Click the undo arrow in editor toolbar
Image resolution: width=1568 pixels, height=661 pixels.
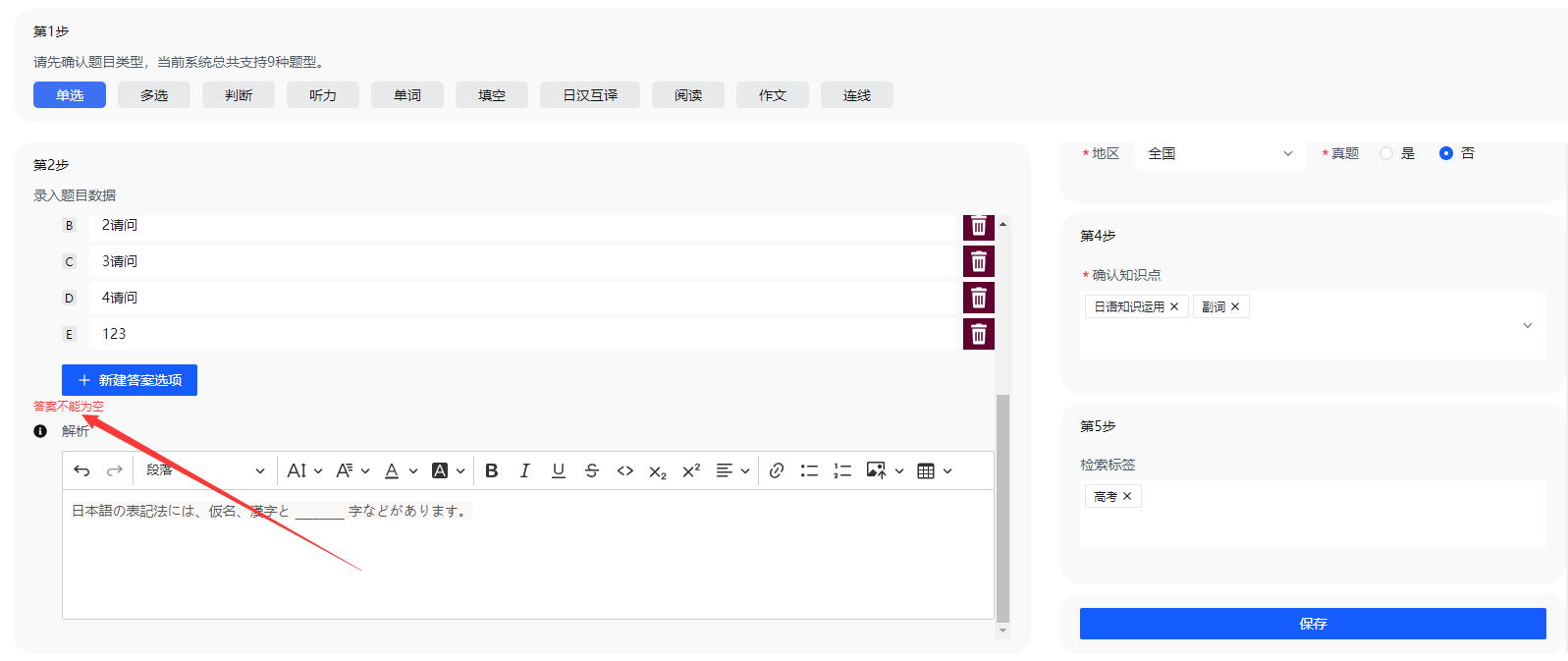click(x=81, y=471)
